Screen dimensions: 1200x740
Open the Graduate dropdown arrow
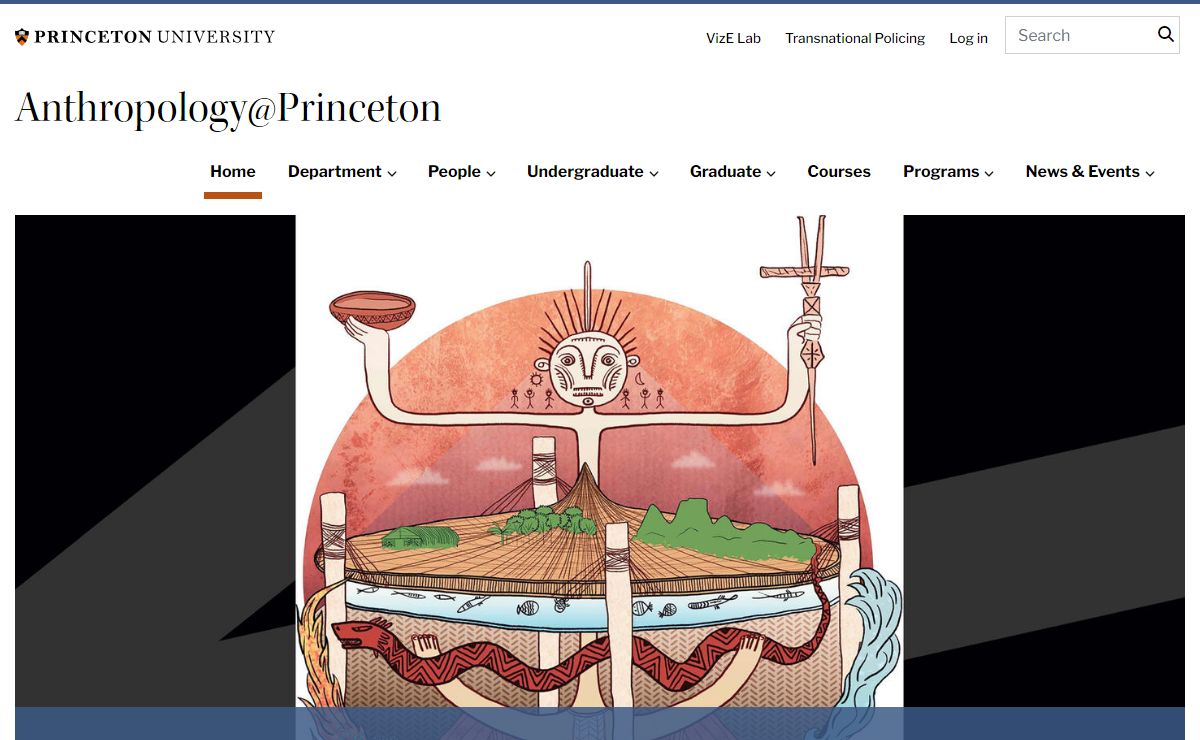coord(771,173)
